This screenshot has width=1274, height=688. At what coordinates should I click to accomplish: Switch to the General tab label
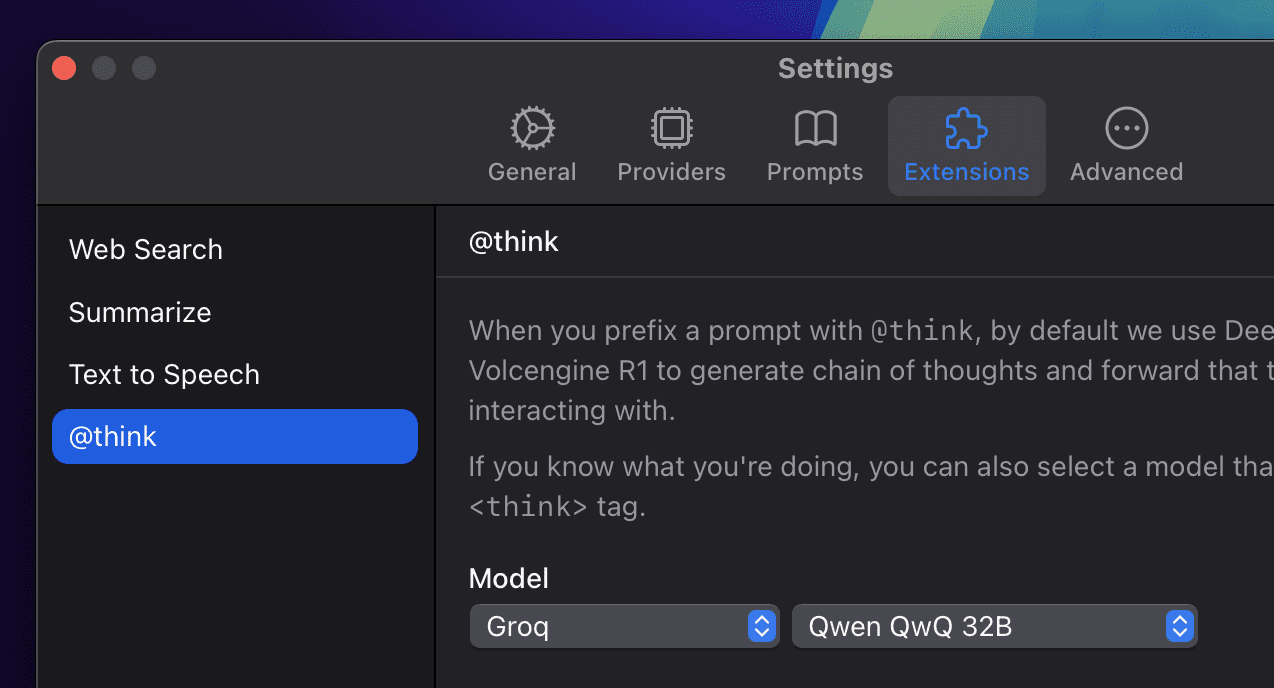532,172
